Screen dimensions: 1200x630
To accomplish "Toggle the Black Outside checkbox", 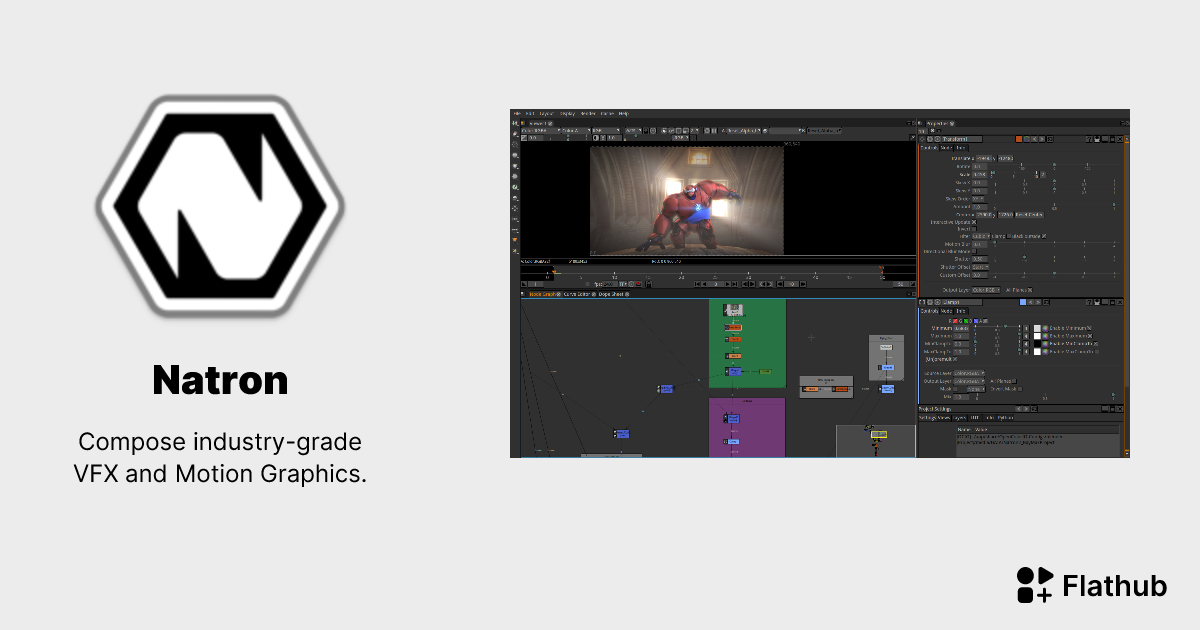I will 1044,236.
